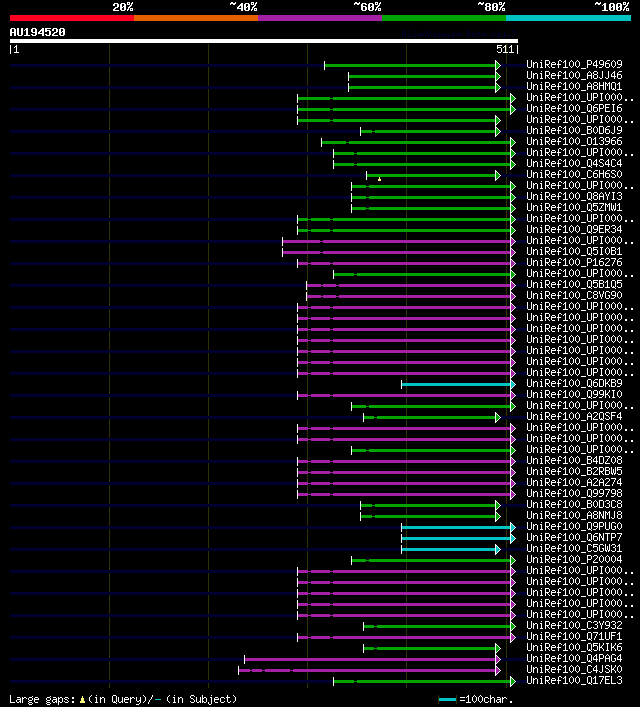Select UniRef100_Q99798 hit name
This screenshot has height=707, width=640.
tap(574, 493)
